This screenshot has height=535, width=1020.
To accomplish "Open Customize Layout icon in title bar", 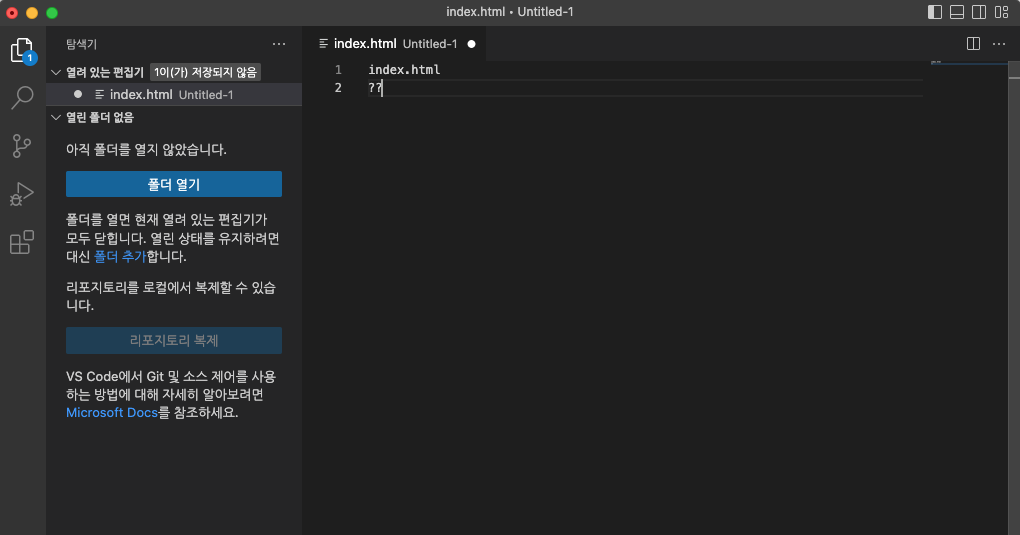I will (x=1002, y=12).
